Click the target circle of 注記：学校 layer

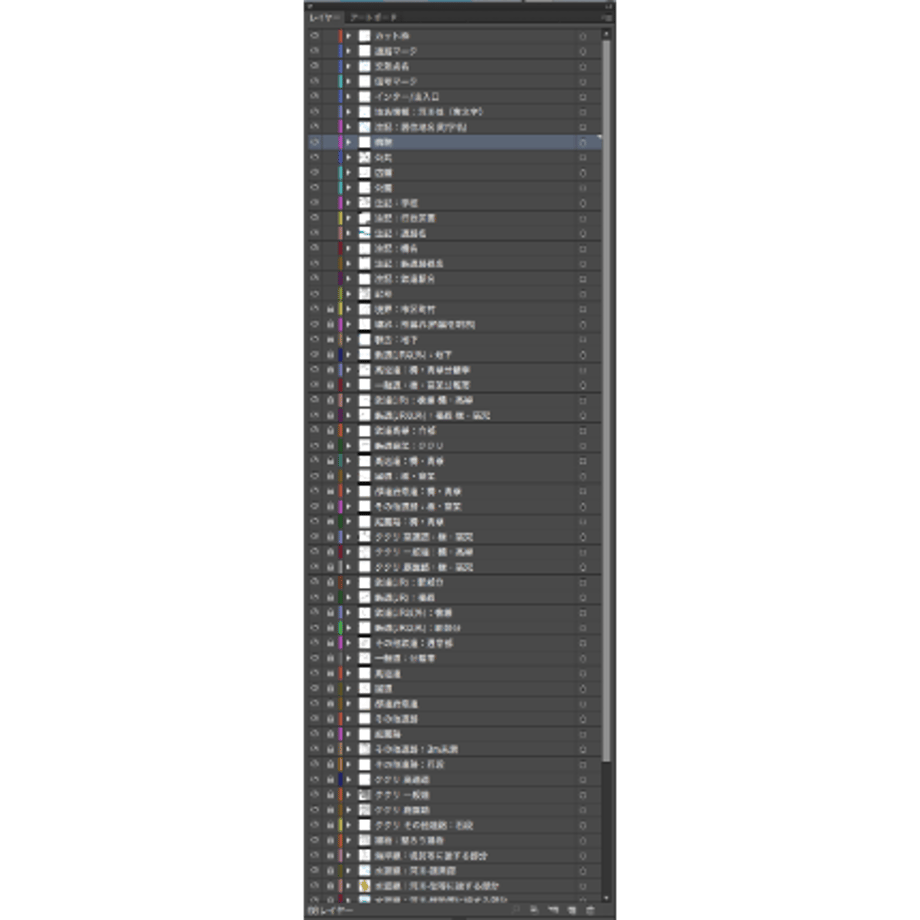[583, 203]
